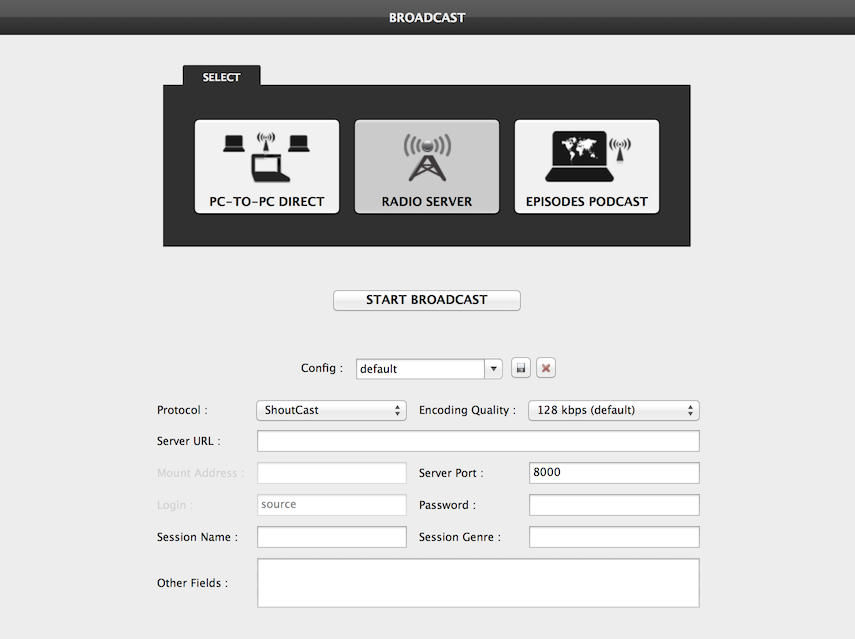Click the Other Fields text area
This screenshot has width=855, height=639.
tap(478, 583)
